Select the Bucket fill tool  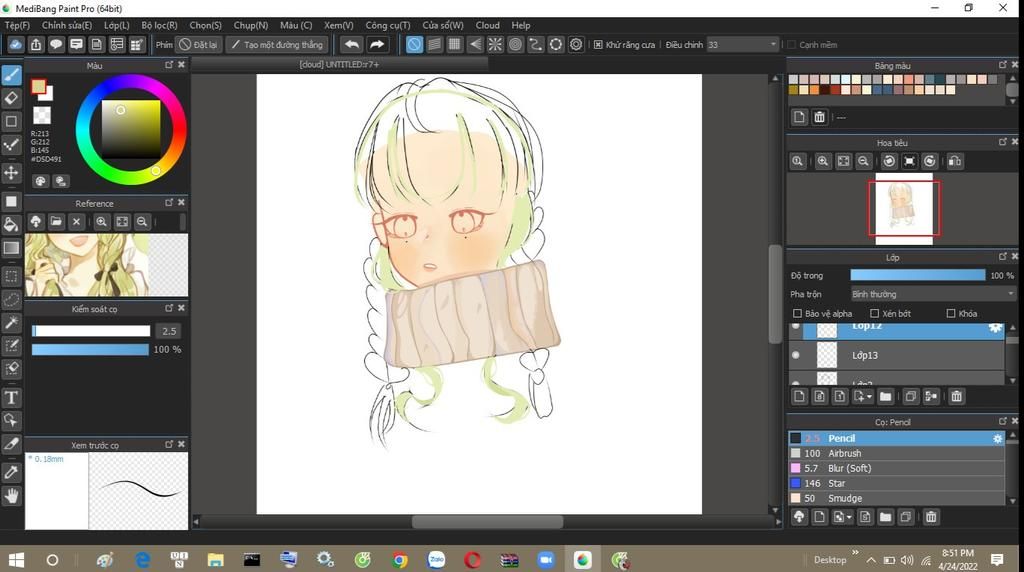pos(11,225)
